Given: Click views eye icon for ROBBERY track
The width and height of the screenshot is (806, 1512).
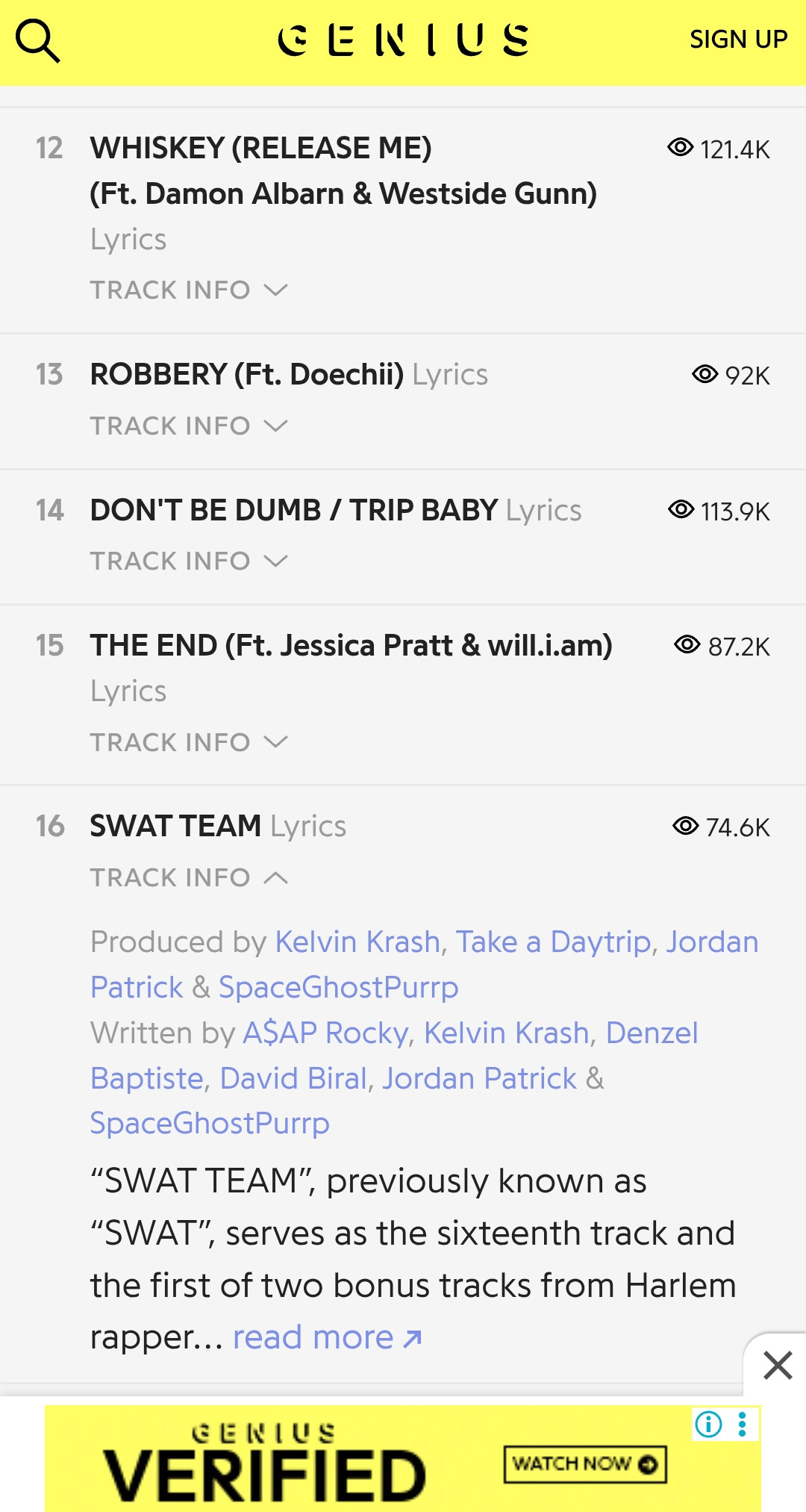Looking at the screenshot, I should point(705,374).
